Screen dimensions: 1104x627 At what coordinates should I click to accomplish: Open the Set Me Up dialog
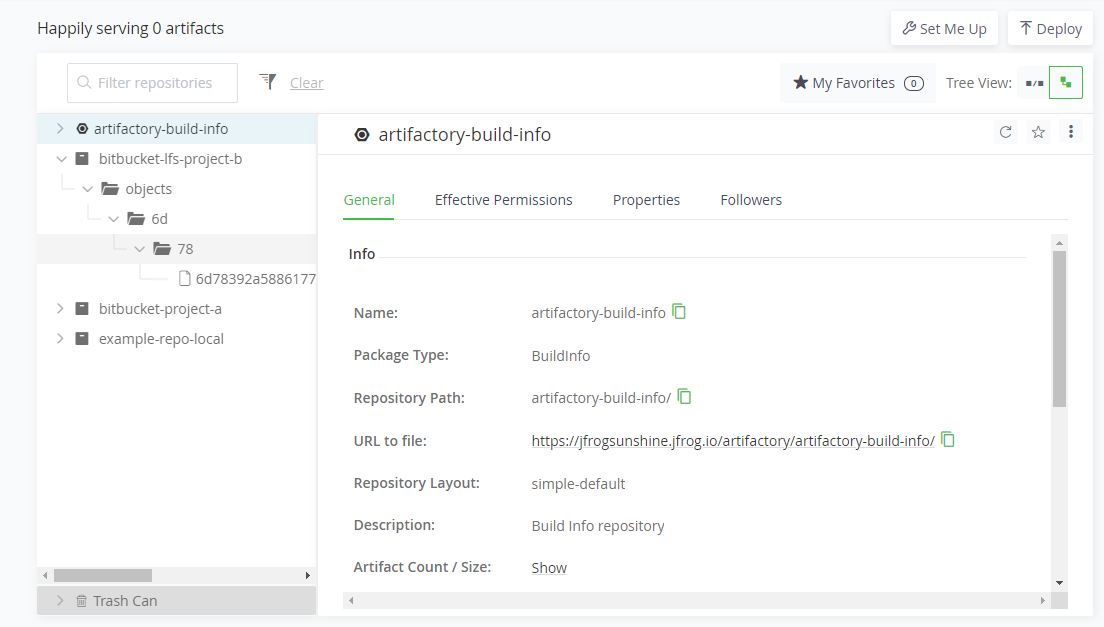coord(944,29)
